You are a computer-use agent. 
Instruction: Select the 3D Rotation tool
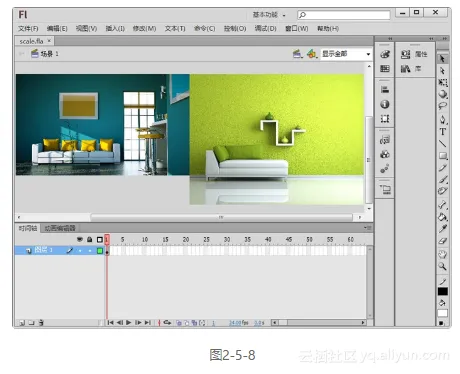[x=442, y=94]
